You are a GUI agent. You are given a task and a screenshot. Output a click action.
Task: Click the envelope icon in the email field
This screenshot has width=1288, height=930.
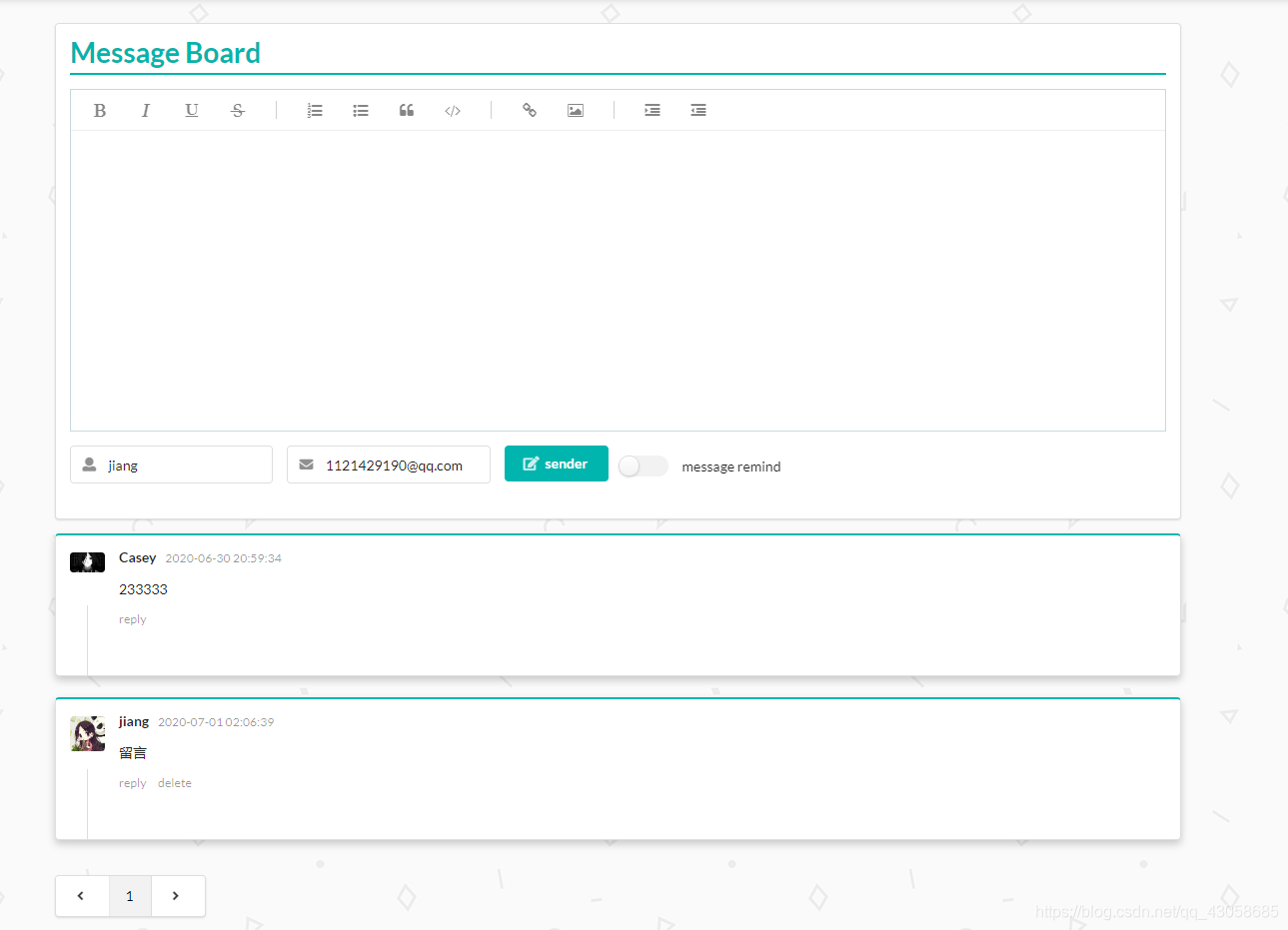(x=307, y=465)
